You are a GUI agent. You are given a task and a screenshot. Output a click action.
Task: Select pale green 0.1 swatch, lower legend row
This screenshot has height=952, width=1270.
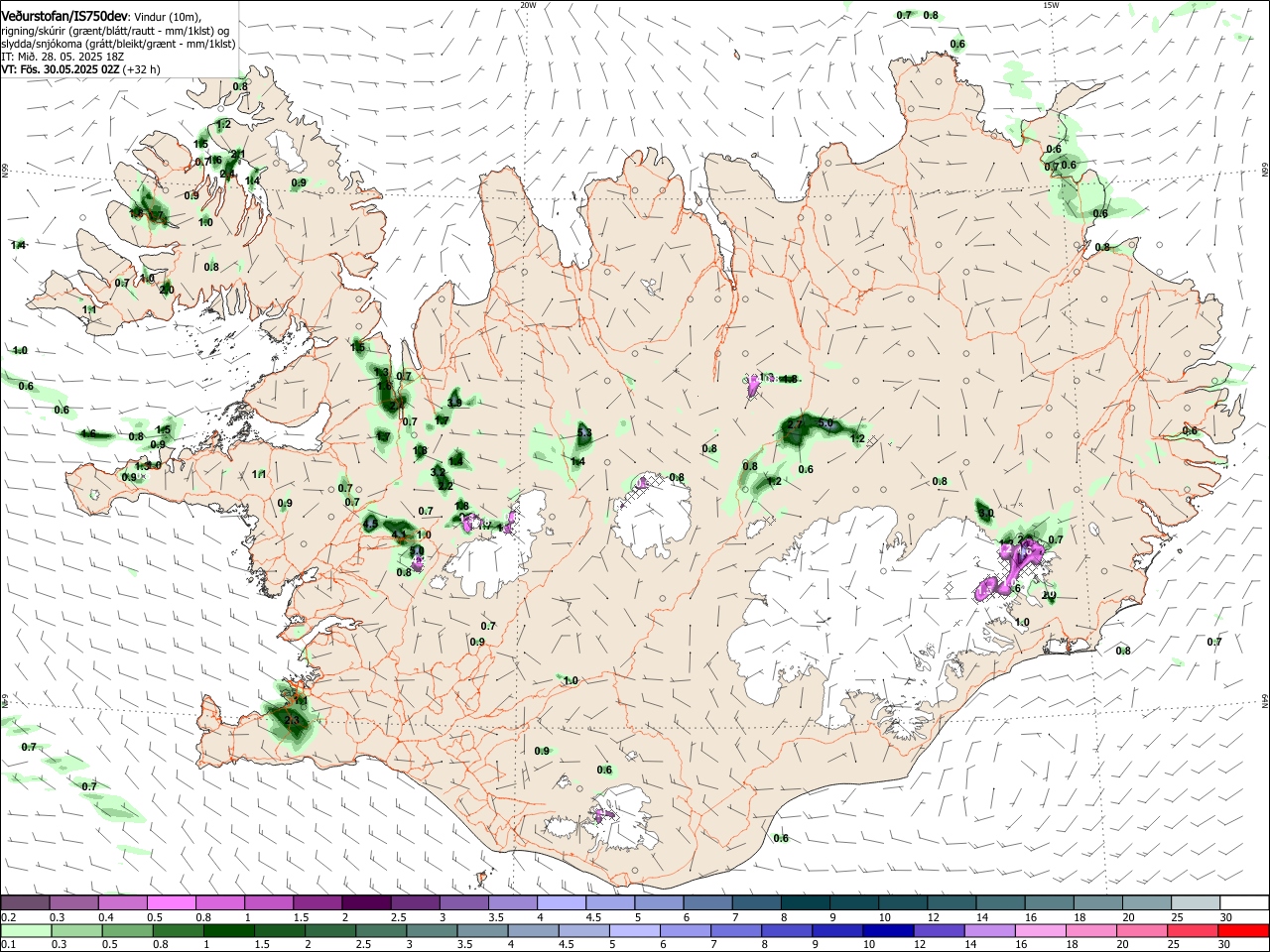coord(25,931)
